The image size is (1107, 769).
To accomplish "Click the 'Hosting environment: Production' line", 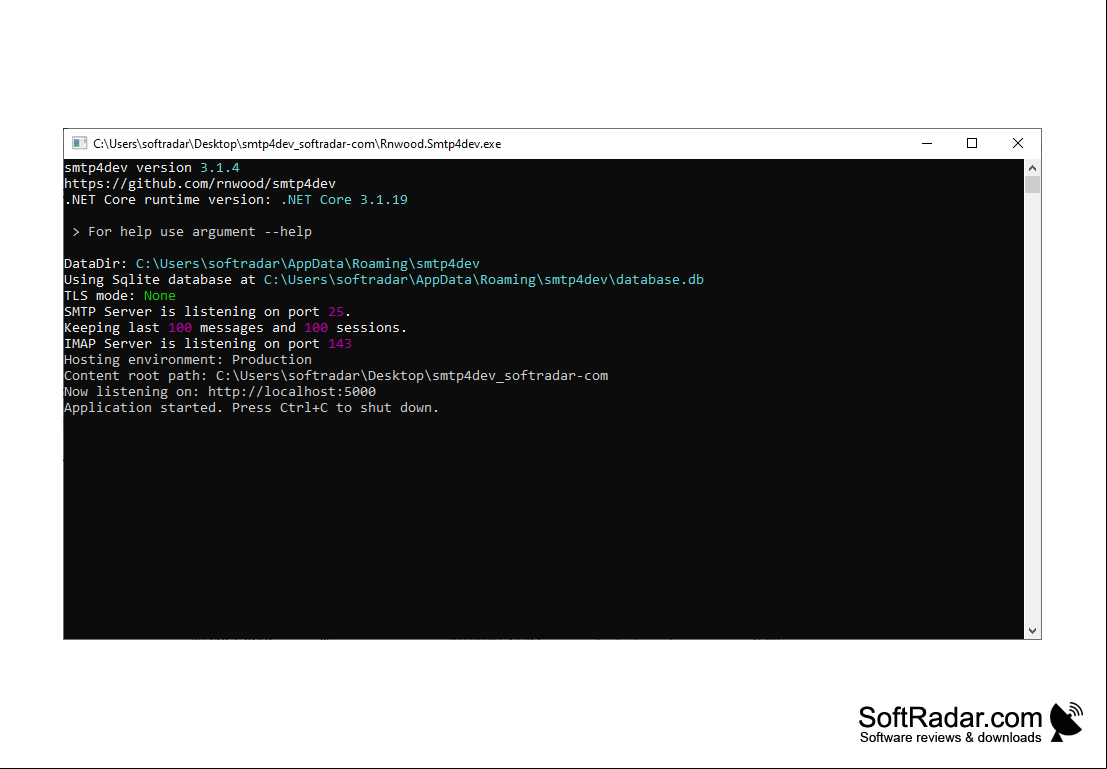I will [x=188, y=359].
